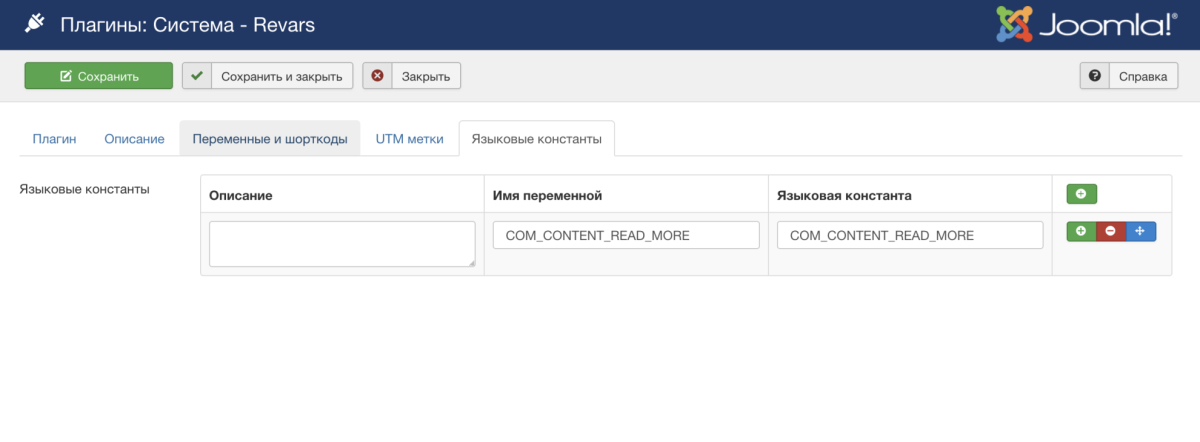
Task: Open help via the question mark icon
Action: click(1094, 76)
